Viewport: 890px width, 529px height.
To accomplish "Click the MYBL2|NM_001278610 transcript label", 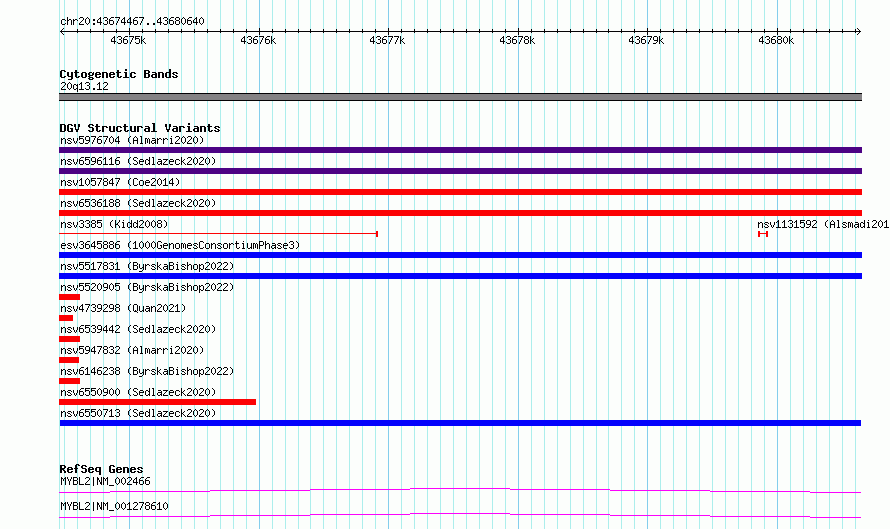I will click(x=114, y=506).
